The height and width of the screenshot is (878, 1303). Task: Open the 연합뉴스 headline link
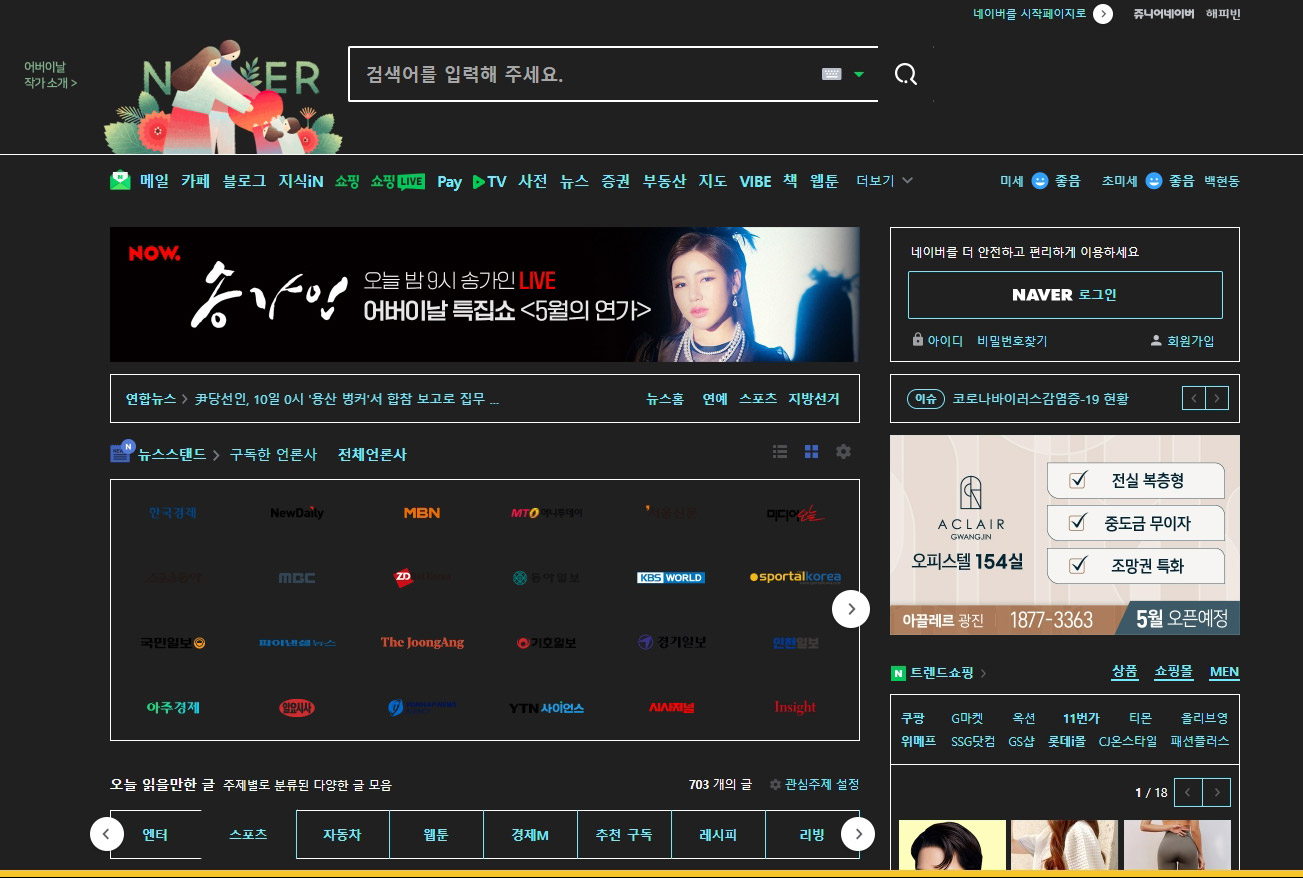pos(346,399)
